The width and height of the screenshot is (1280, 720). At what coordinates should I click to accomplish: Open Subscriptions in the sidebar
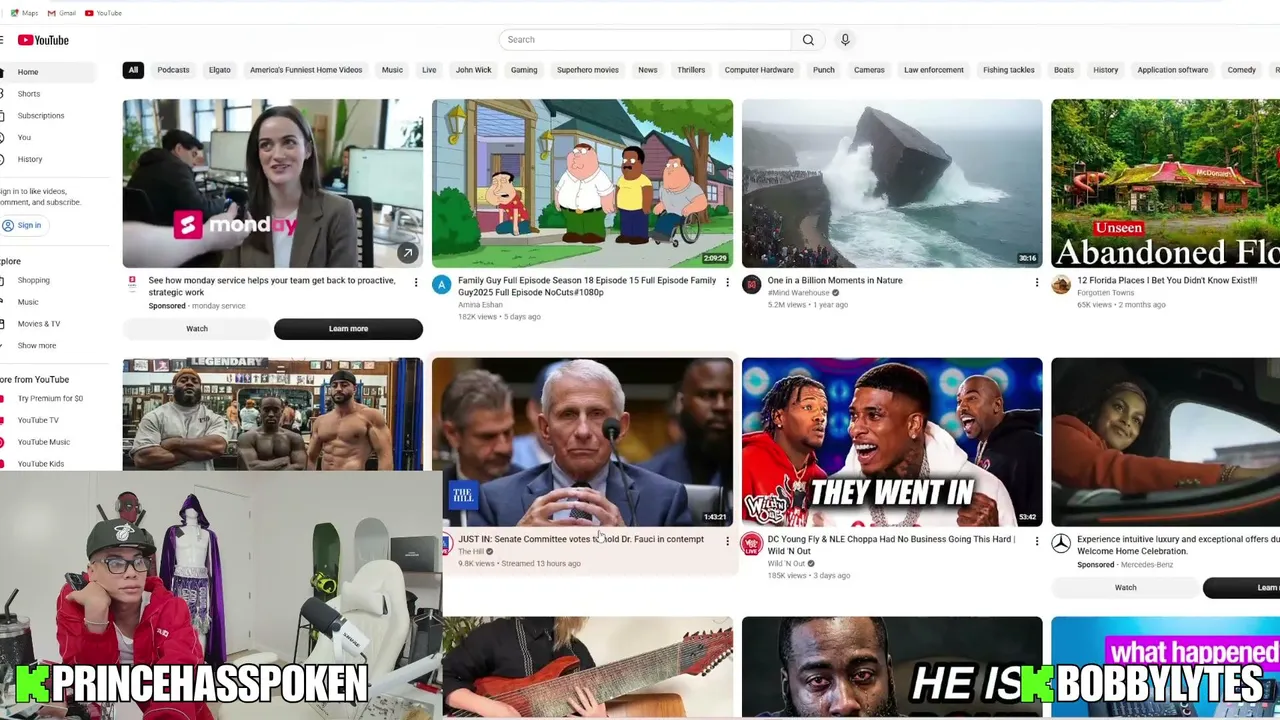click(46, 116)
